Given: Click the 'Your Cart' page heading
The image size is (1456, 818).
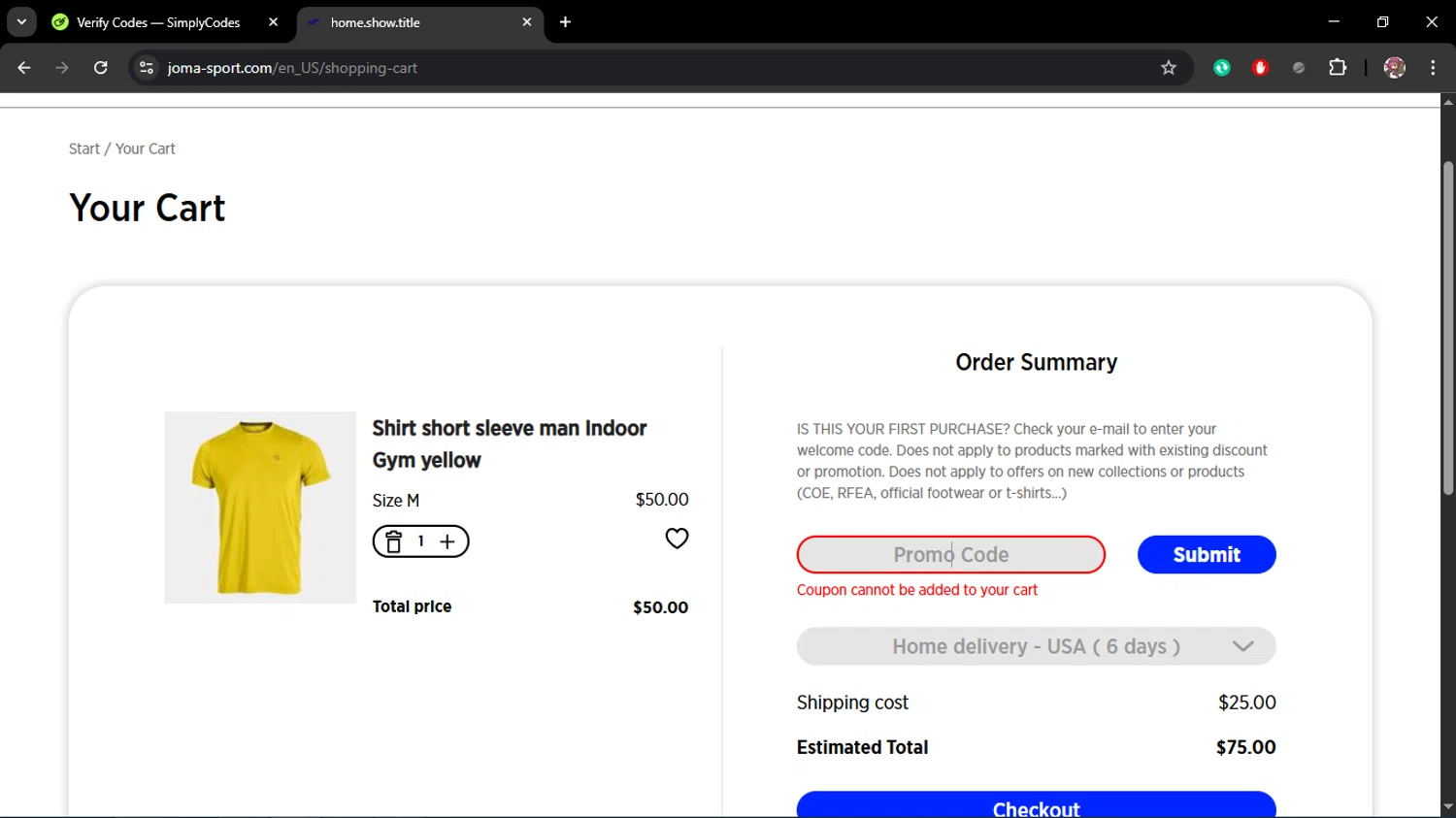Looking at the screenshot, I should 147,208.
